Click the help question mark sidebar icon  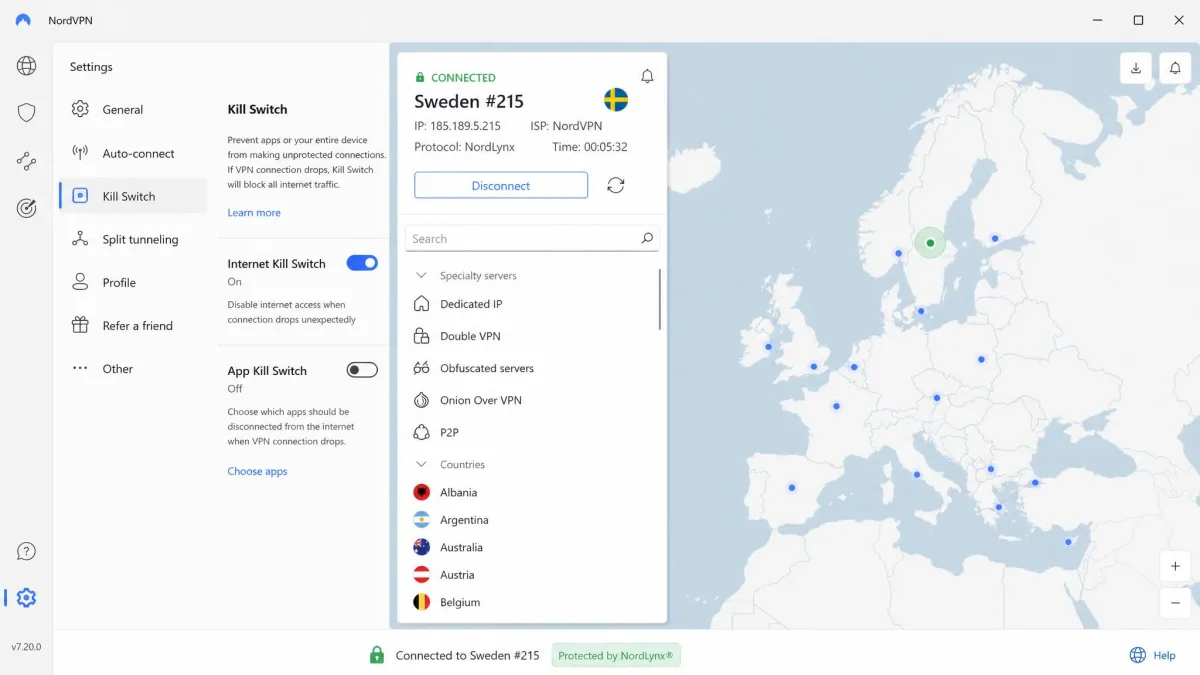pyautogui.click(x=27, y=551)
